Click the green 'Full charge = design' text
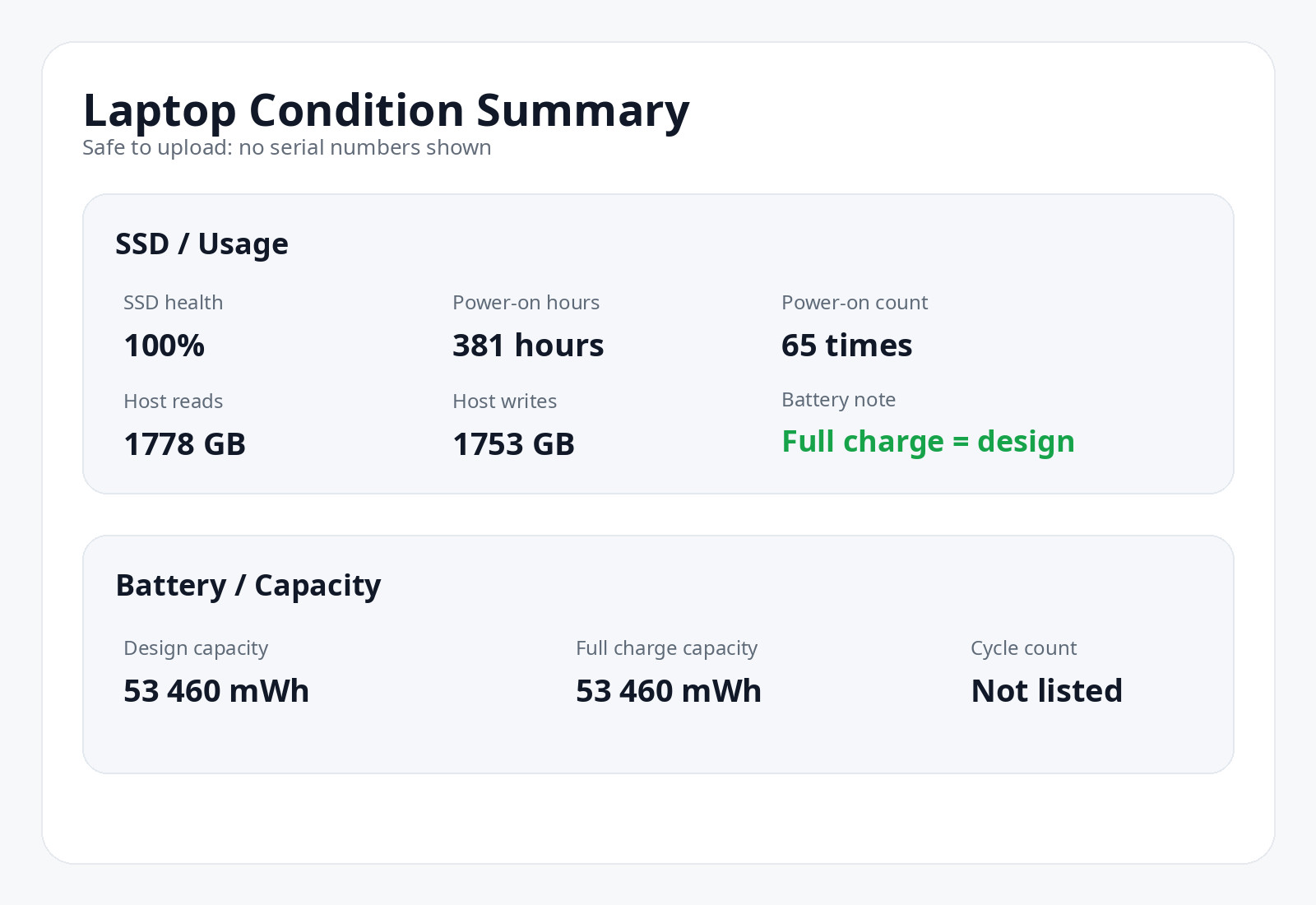The width and height of the screenshot is (1316, 905). [928, 442]
